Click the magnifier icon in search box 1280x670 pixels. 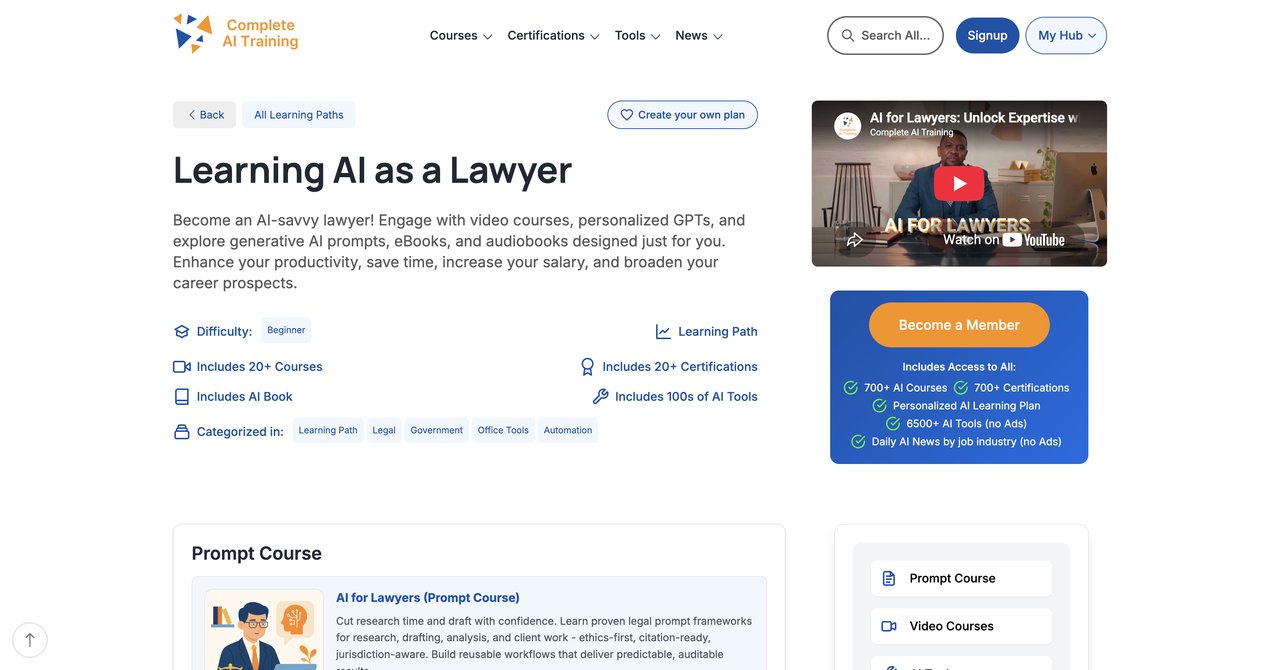pos(848,35)
